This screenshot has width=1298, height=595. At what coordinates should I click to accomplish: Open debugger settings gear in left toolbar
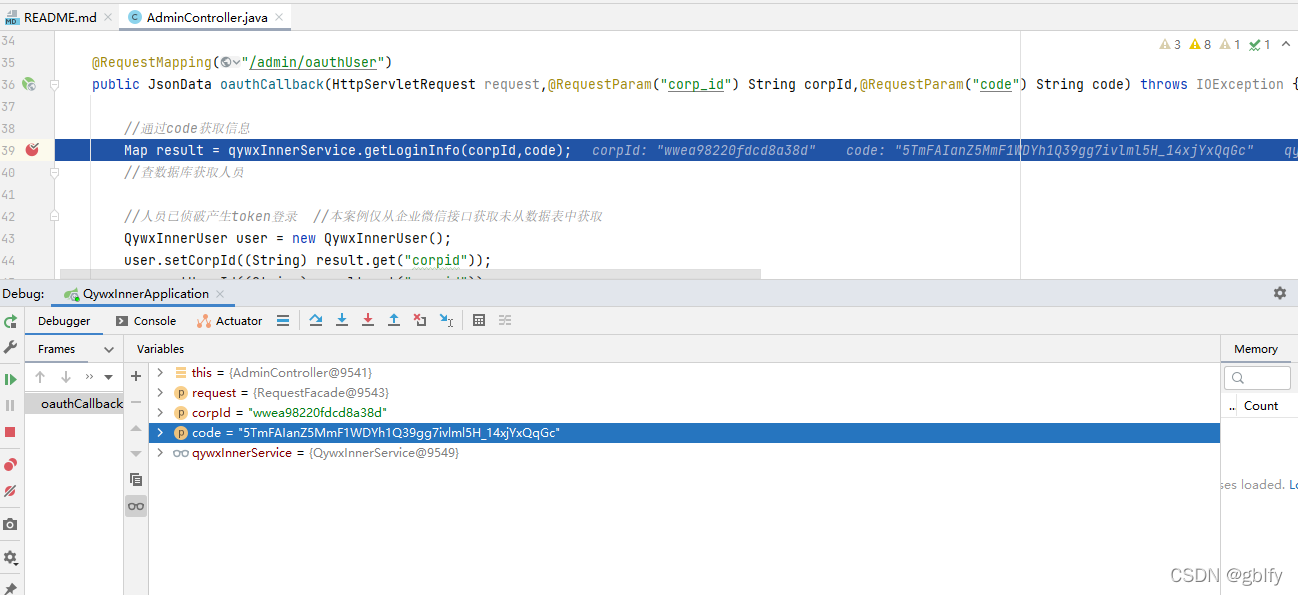pyautogui.click(x=10, y=557)
